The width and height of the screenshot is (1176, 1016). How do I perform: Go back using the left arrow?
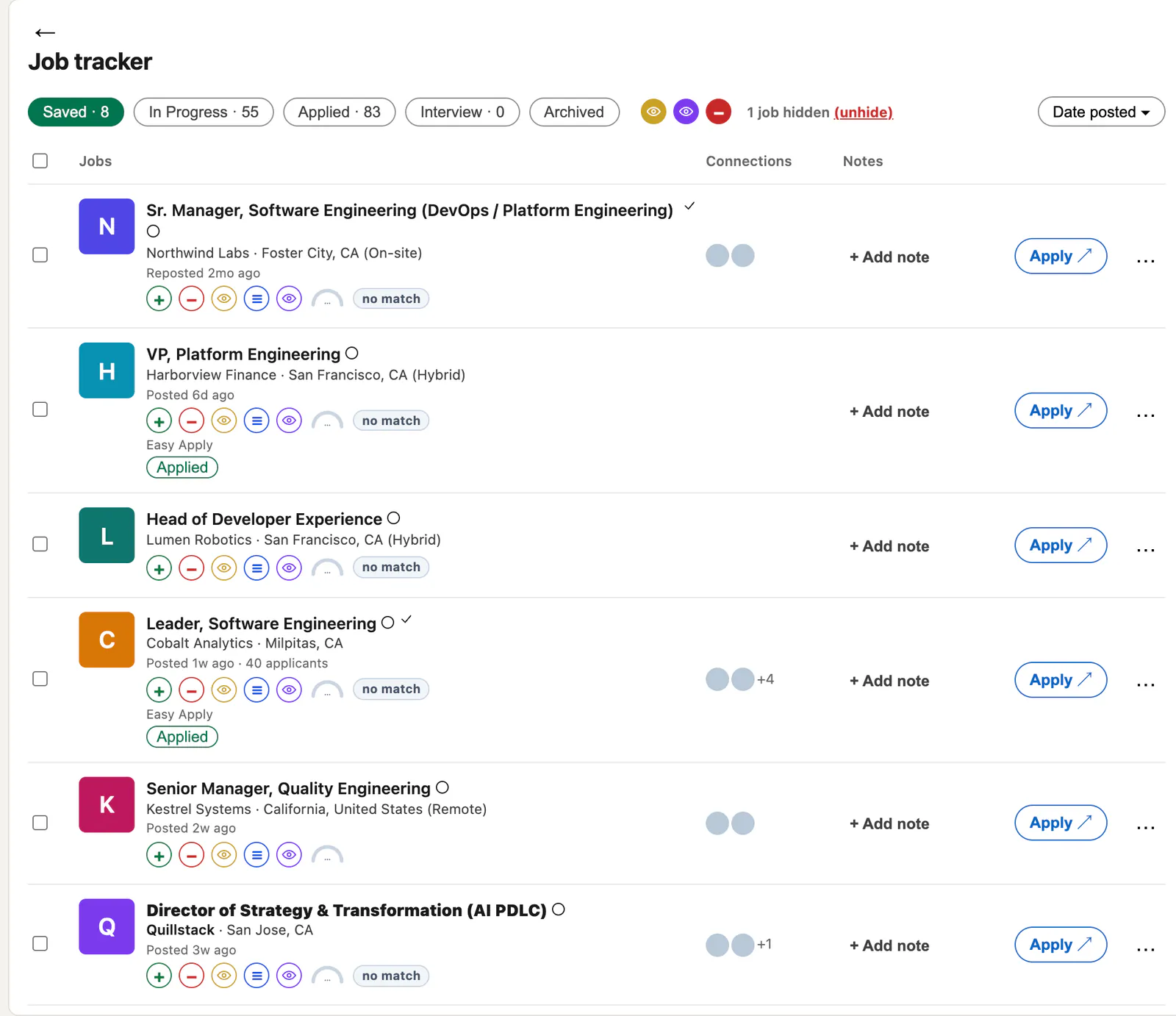point(45,32)
